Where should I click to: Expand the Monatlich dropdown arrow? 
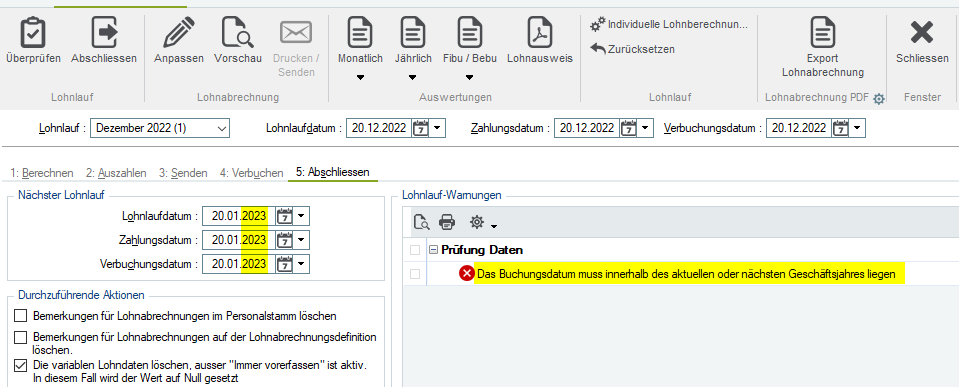360,78
